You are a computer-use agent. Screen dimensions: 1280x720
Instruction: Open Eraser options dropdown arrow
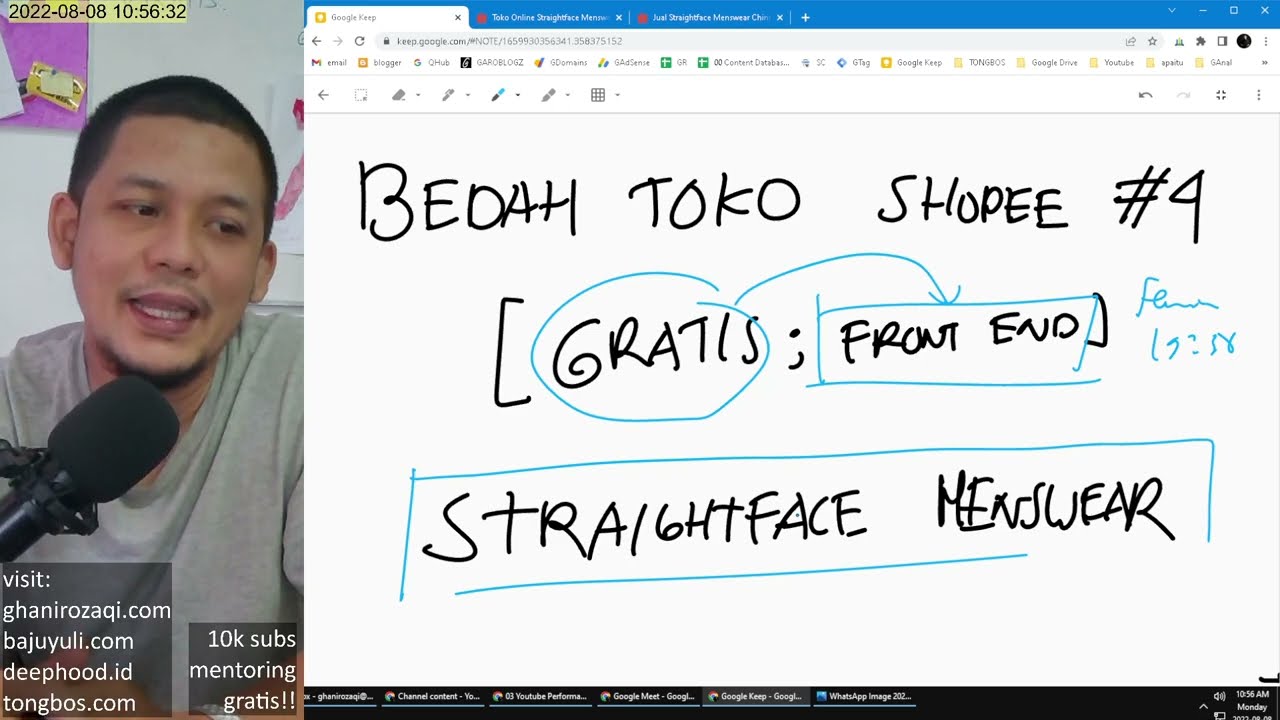[x=418, y=95]
